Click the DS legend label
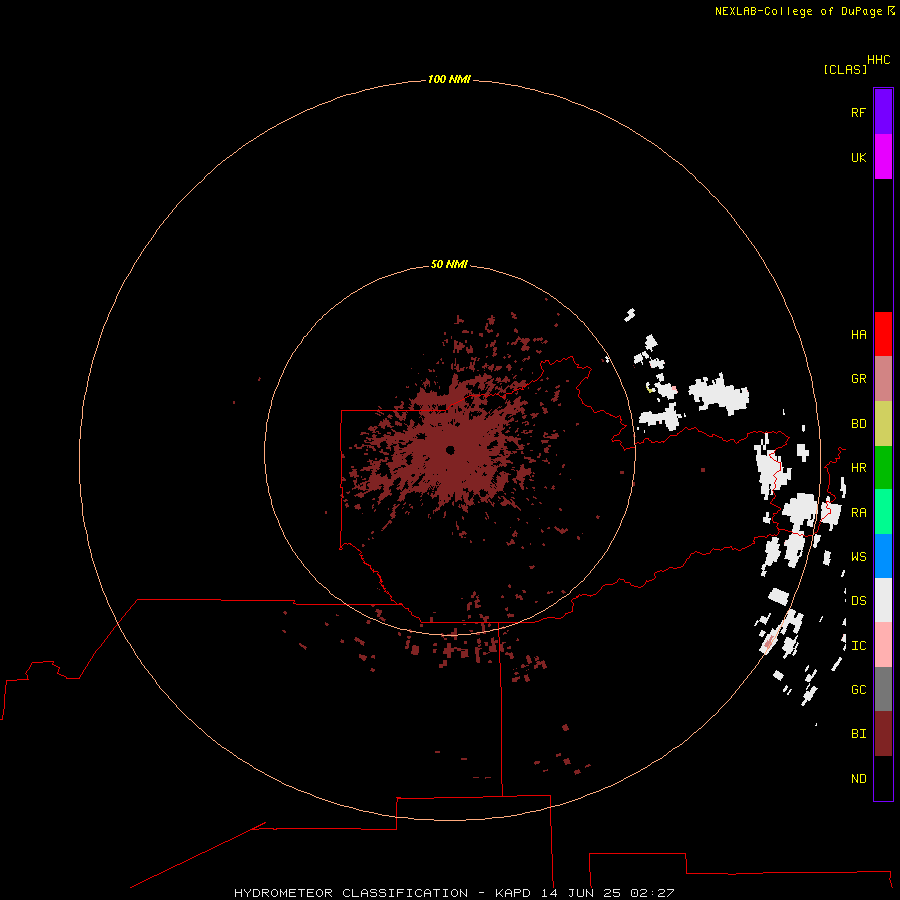Screen dimensions: 900x900 point(858,600)
